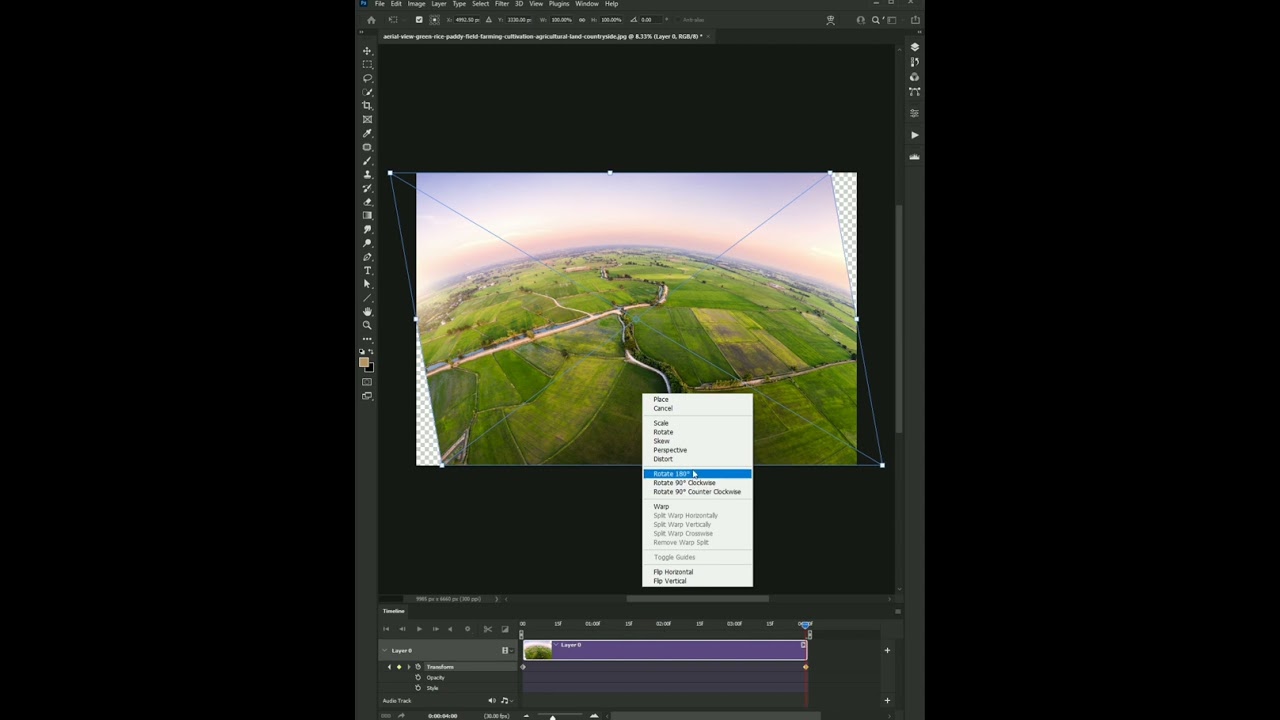
Task: Open the Image menu
Action: pyautogui.click(x=416, y=4)
